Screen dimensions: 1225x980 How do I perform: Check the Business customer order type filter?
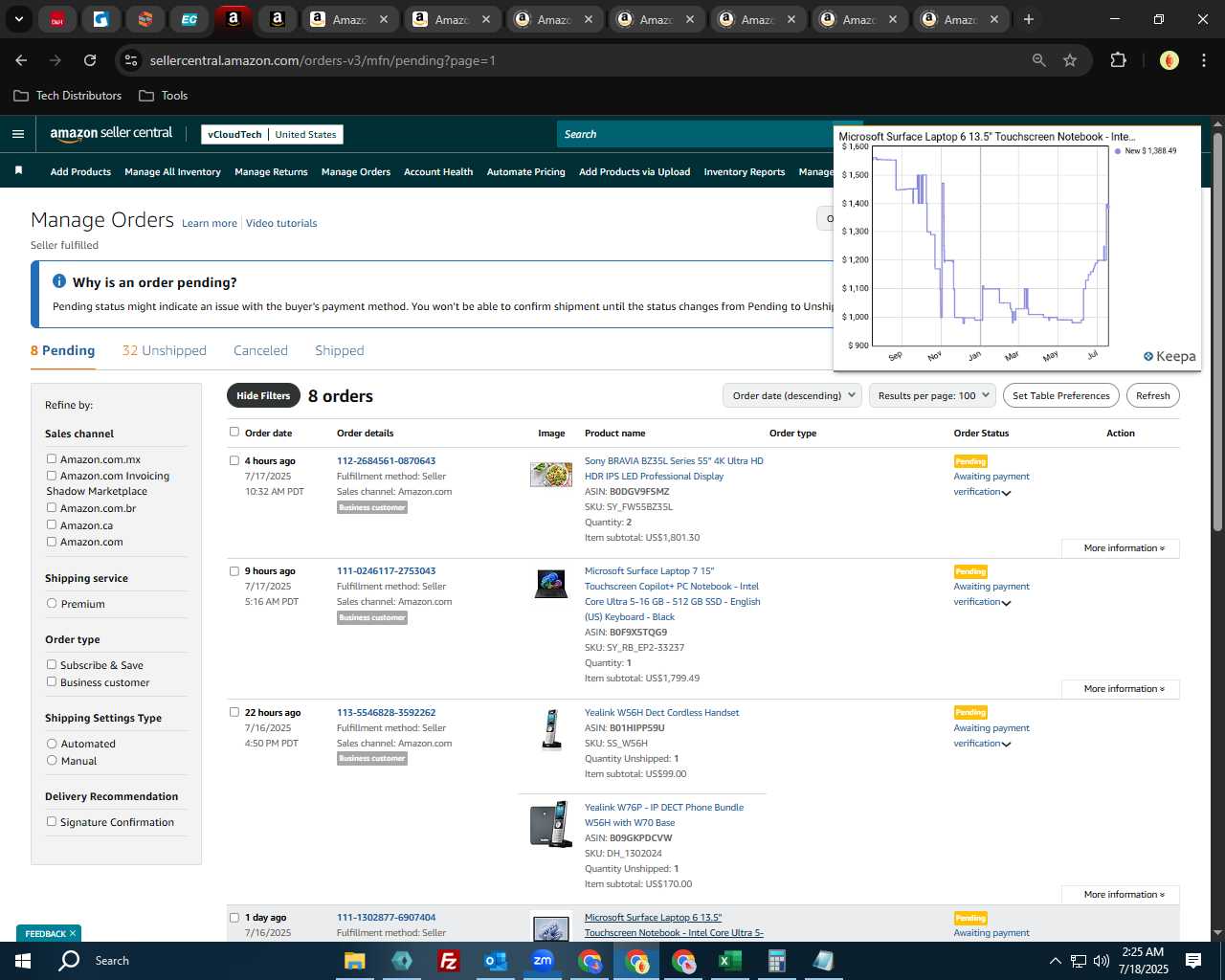click(52, 681)
